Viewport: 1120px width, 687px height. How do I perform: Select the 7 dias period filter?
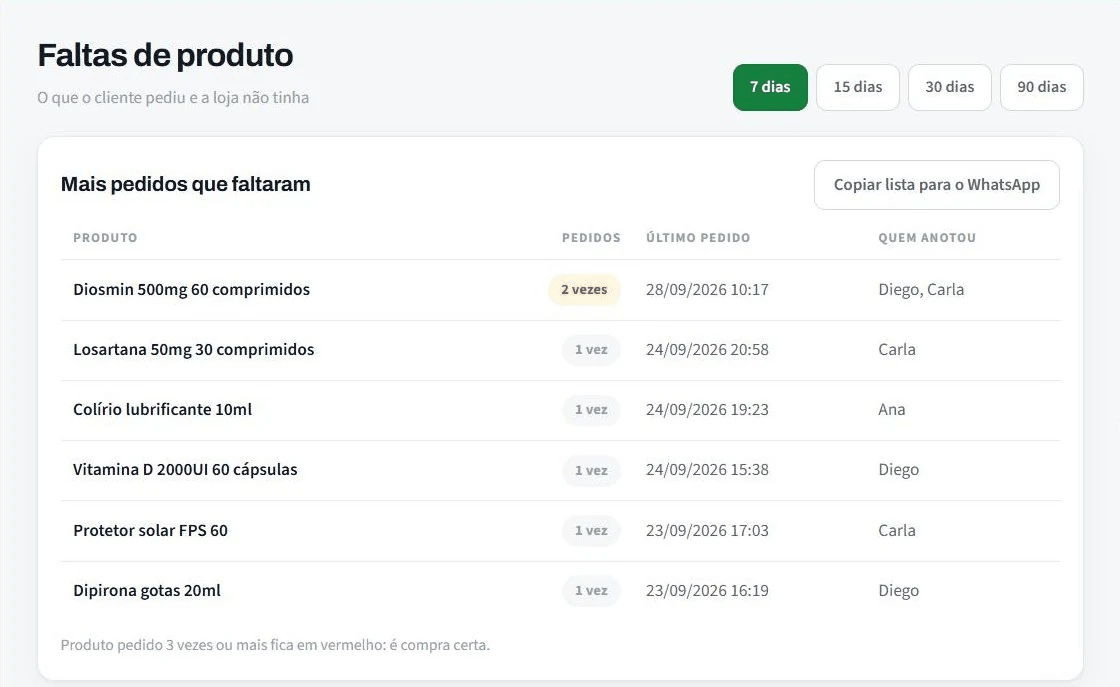pos(770,87)
